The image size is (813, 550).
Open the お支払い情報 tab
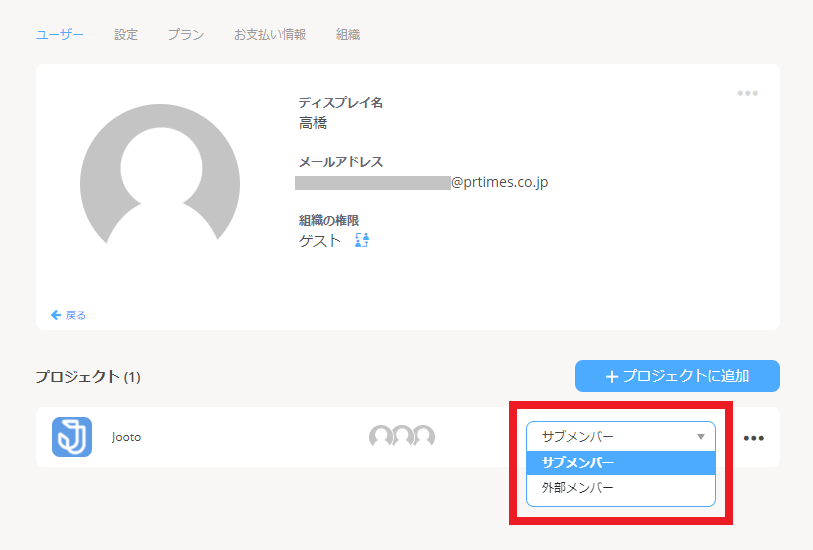pyautogui.click(x=270, y=35)
